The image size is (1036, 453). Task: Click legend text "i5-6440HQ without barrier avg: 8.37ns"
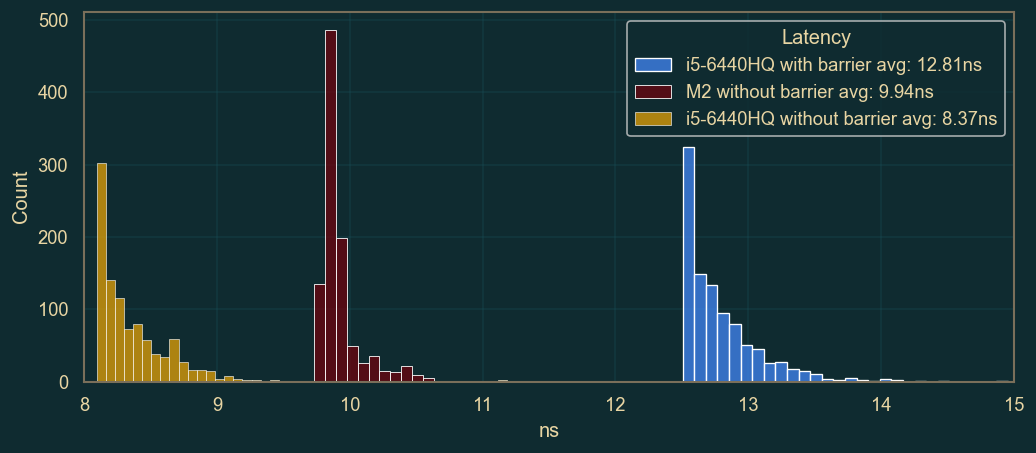[841, 119]
